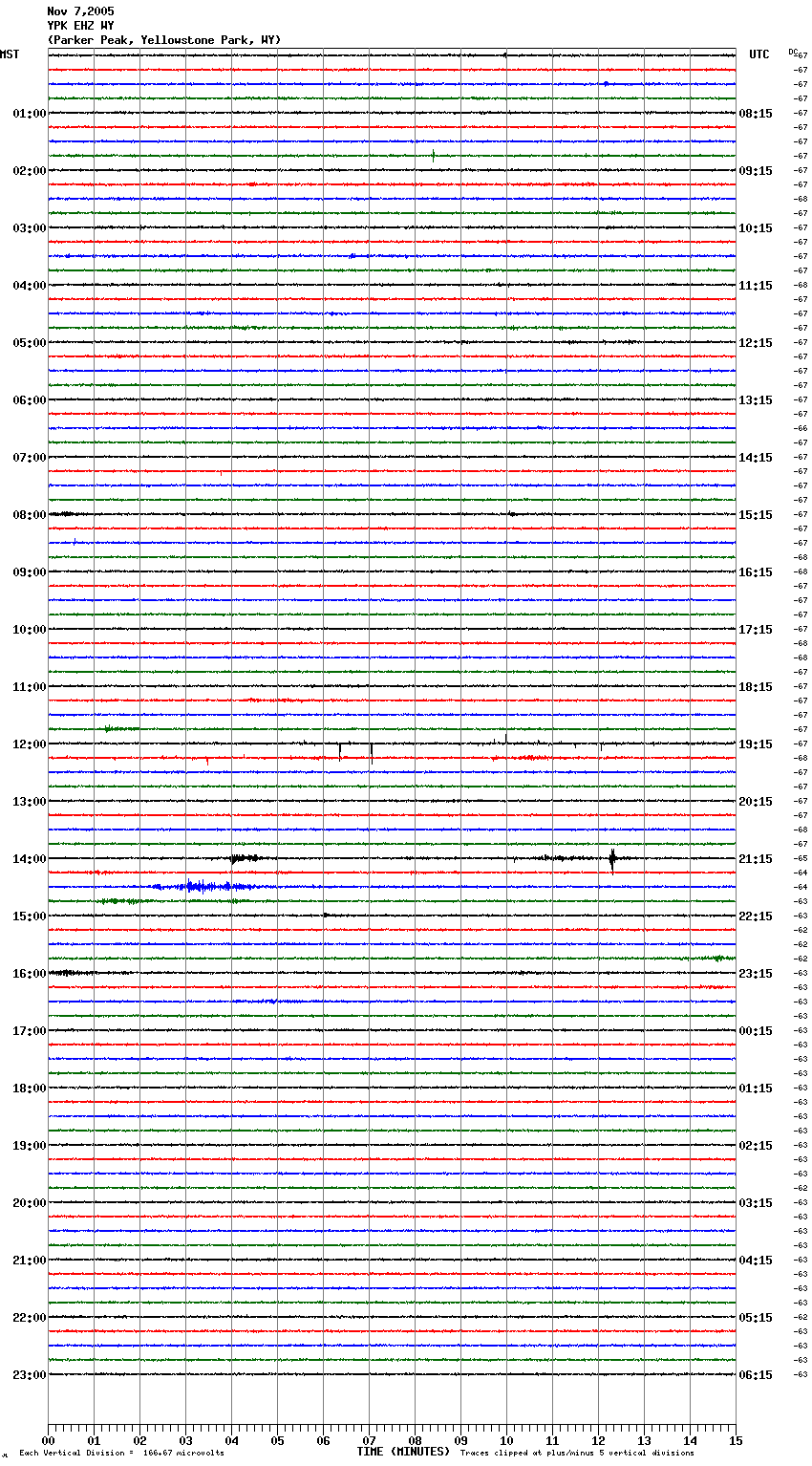This screenshot has height=1466, width=812.
Task: Select the 14:00 MST time label
Action: click(x=30, y=859)
